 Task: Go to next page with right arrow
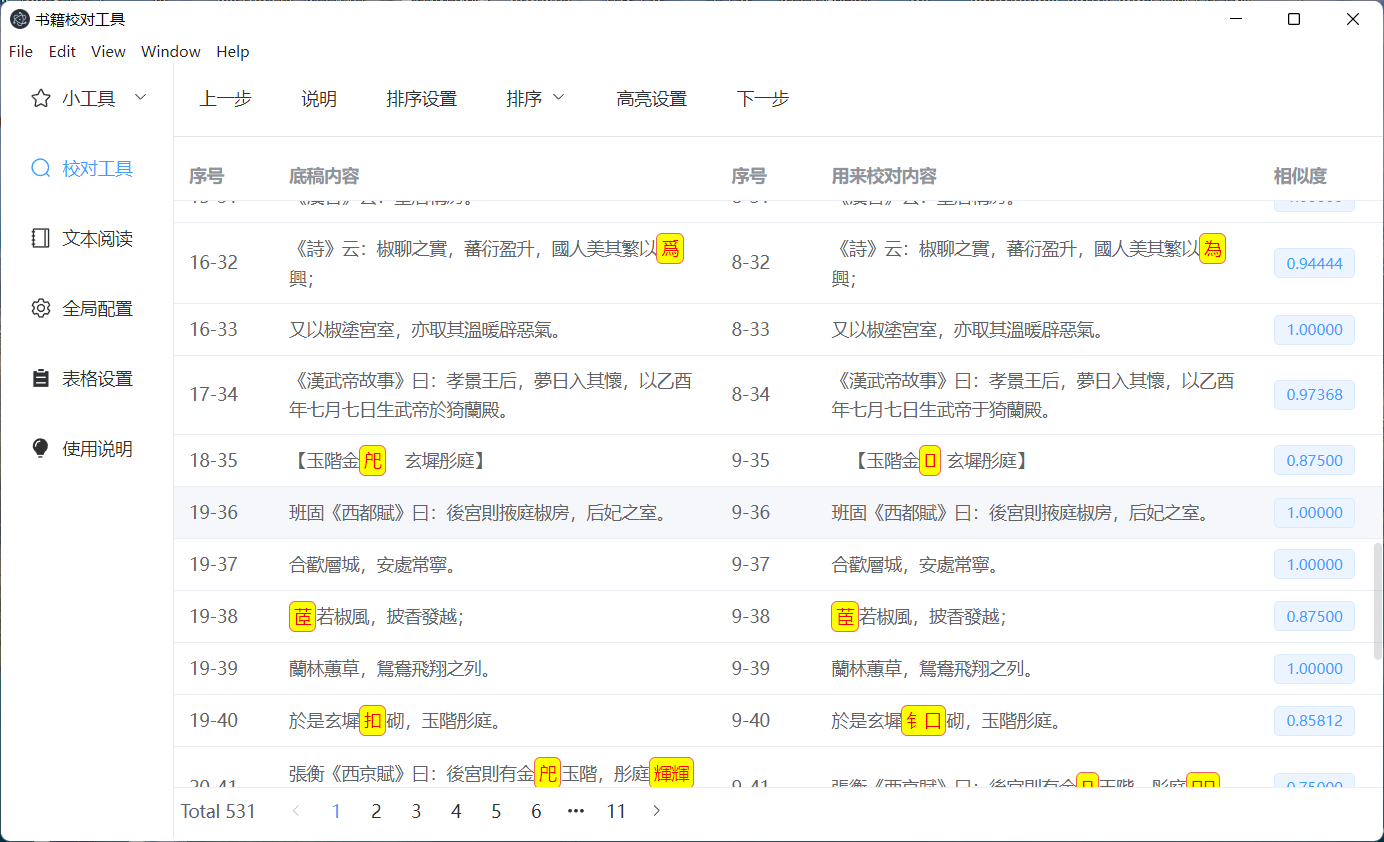pos(656,811)
